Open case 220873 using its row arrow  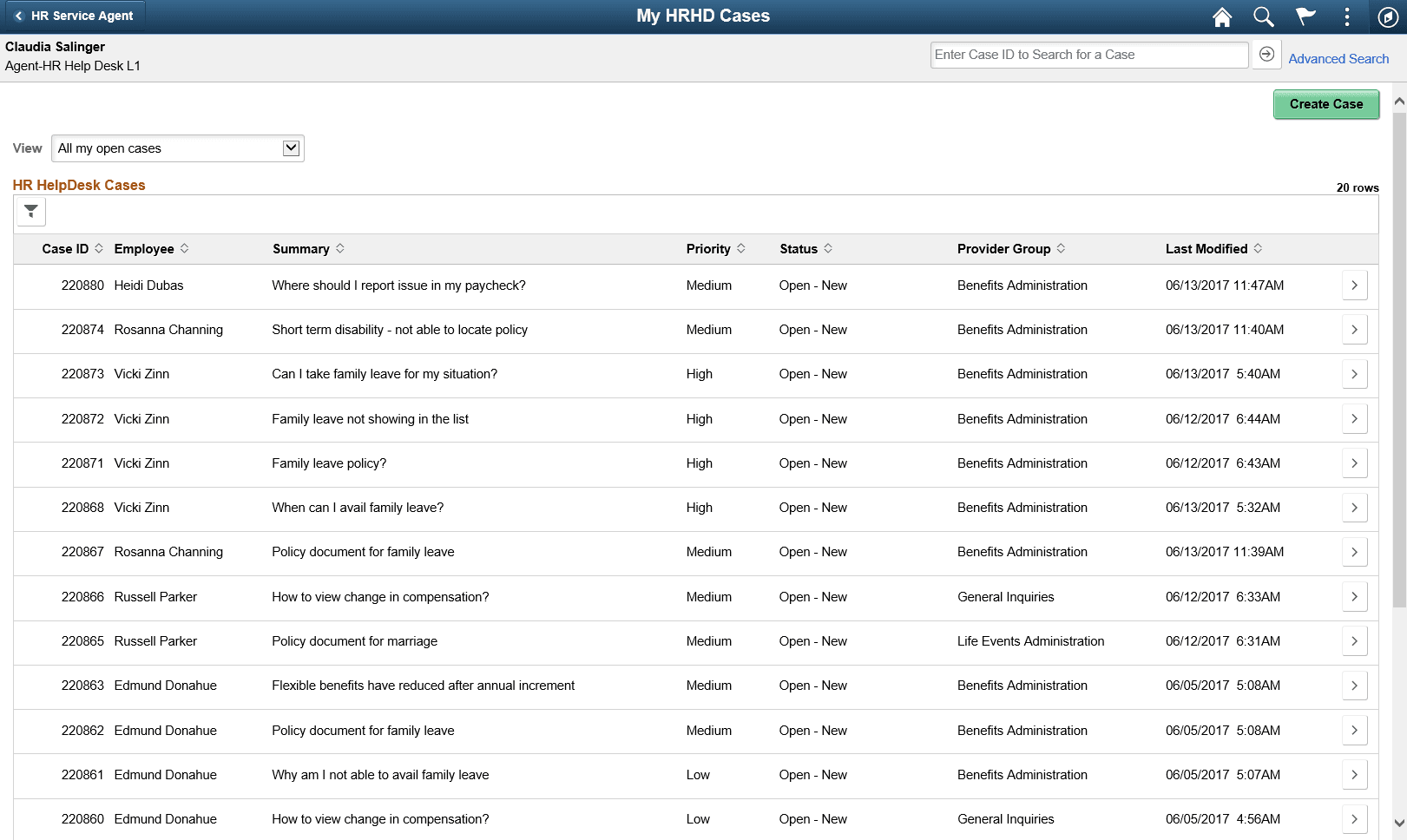click(1354, 373)
